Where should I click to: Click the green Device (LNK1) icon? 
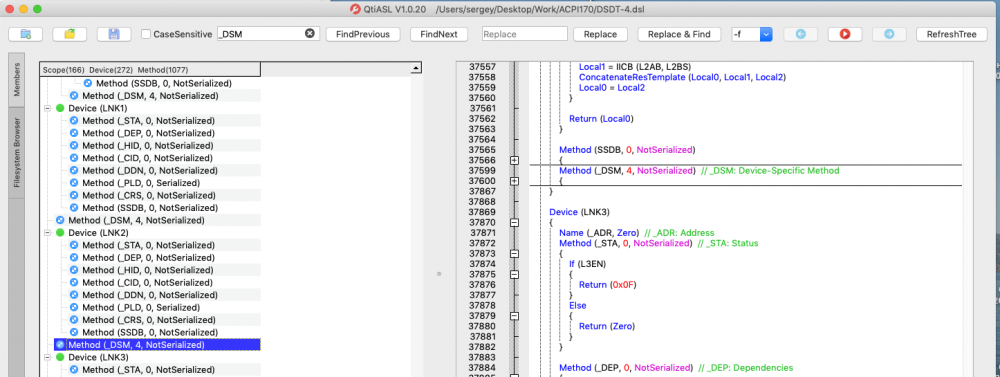click(x=60, y=108)
